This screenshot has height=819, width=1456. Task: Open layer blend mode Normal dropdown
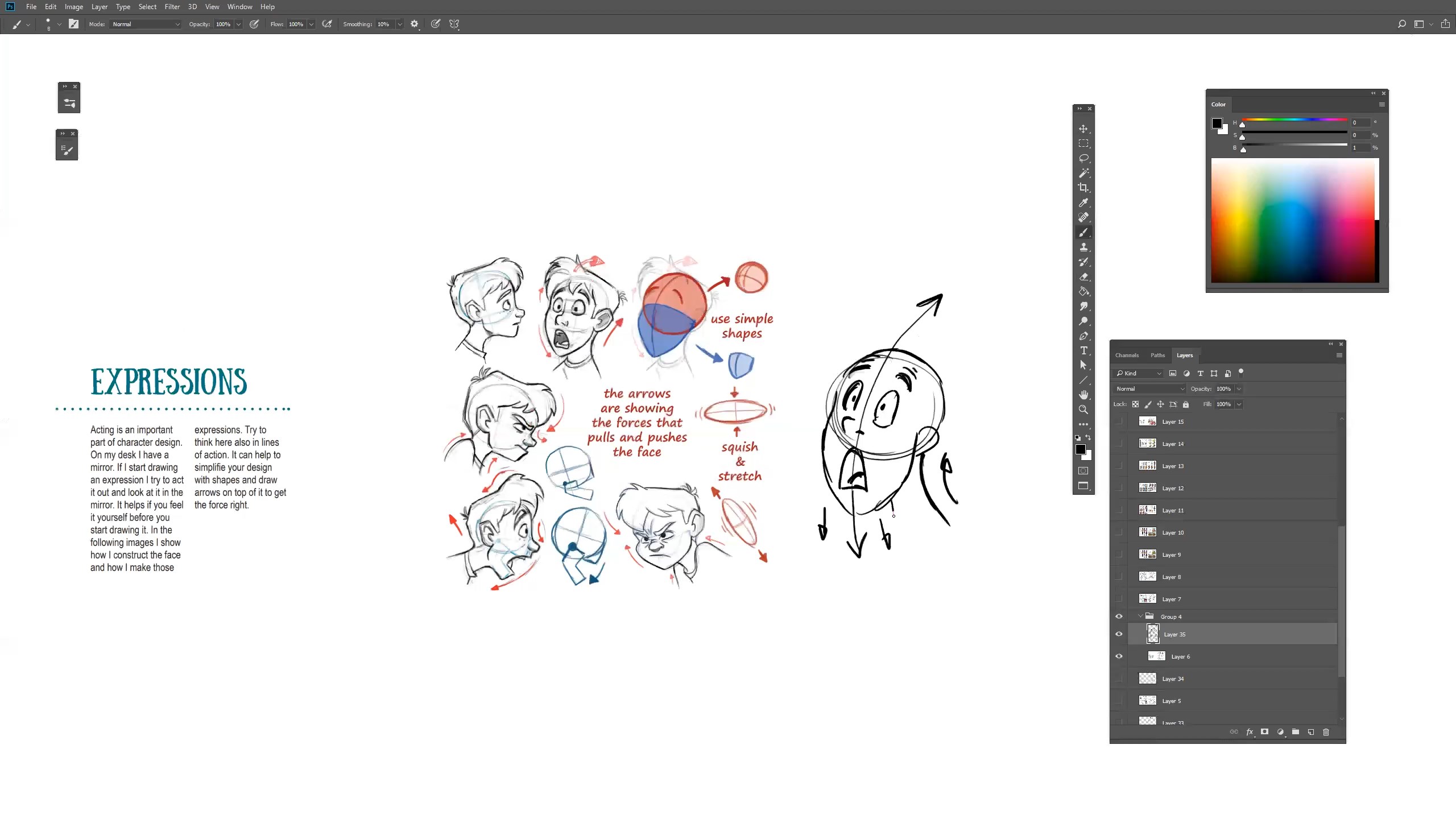click(x=1149, y=389)
